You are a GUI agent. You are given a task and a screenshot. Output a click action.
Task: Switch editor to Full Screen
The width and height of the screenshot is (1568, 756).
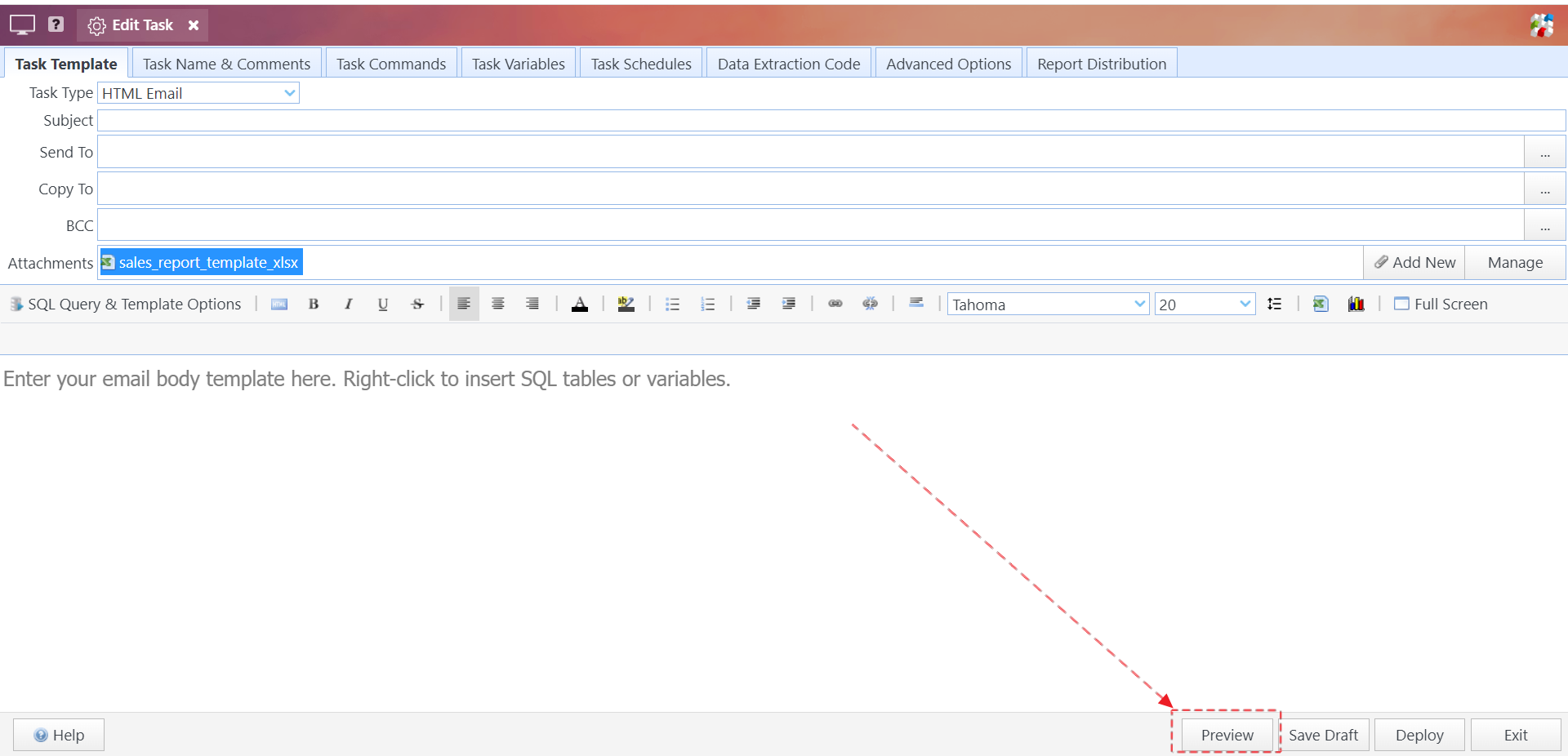tap(1441, 304)
